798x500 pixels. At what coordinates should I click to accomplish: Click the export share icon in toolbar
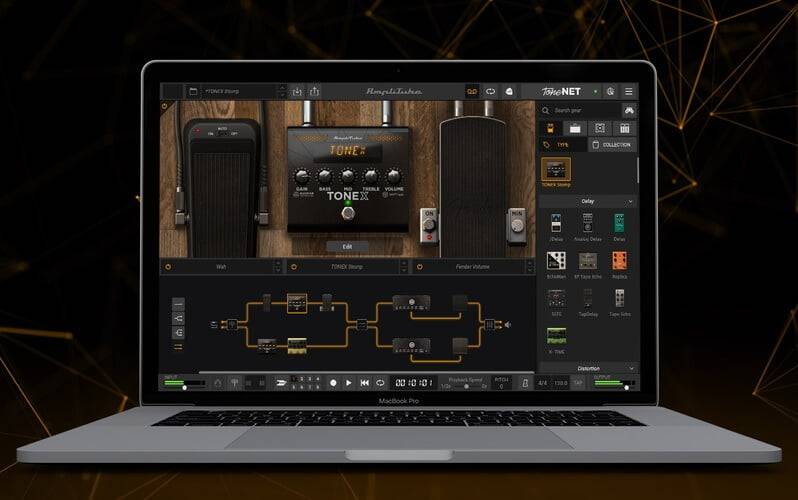click(x=315, y=91)
